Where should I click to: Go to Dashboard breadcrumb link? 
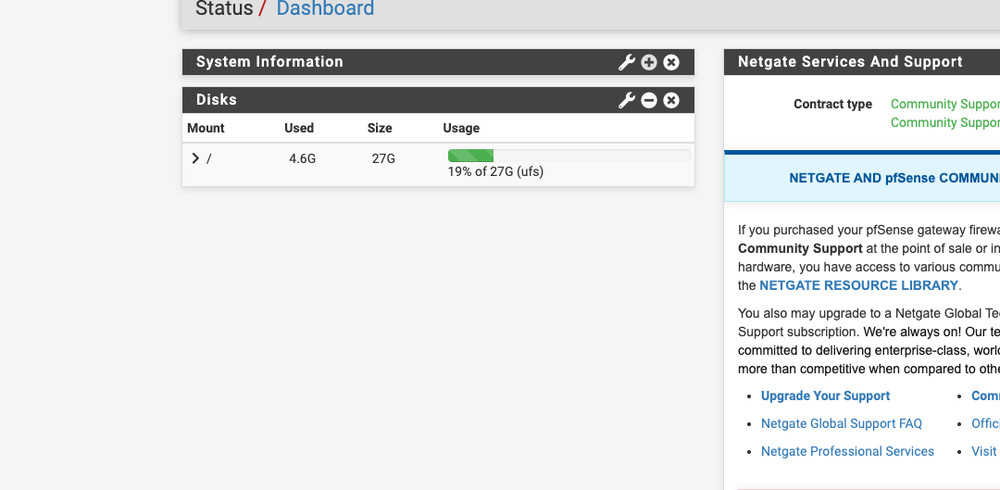click(x=325, y=9)
